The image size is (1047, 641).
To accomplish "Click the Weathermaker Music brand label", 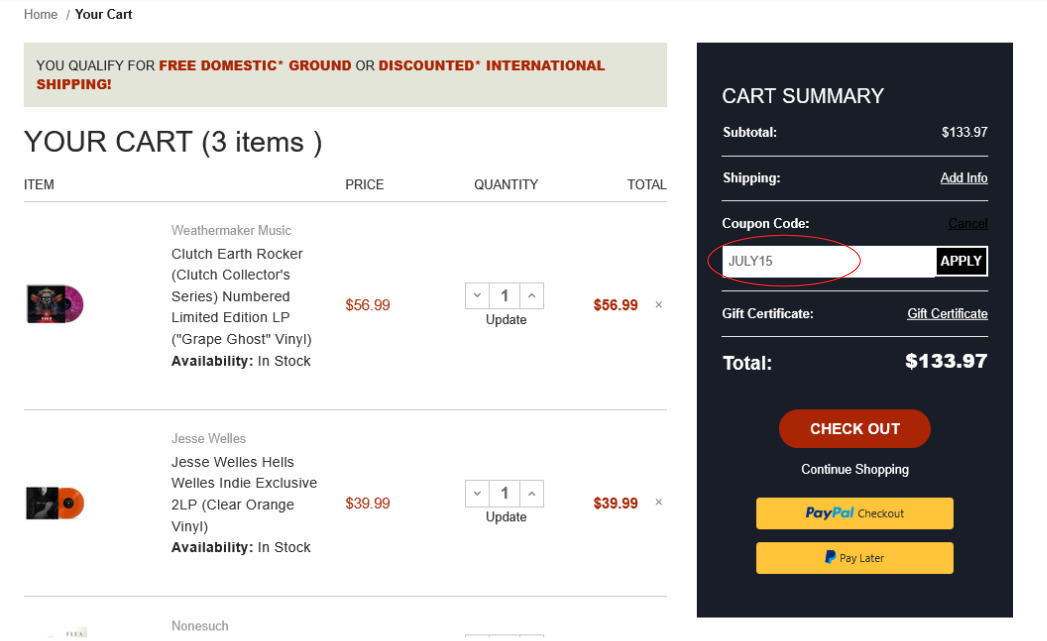I will point(231,230).
